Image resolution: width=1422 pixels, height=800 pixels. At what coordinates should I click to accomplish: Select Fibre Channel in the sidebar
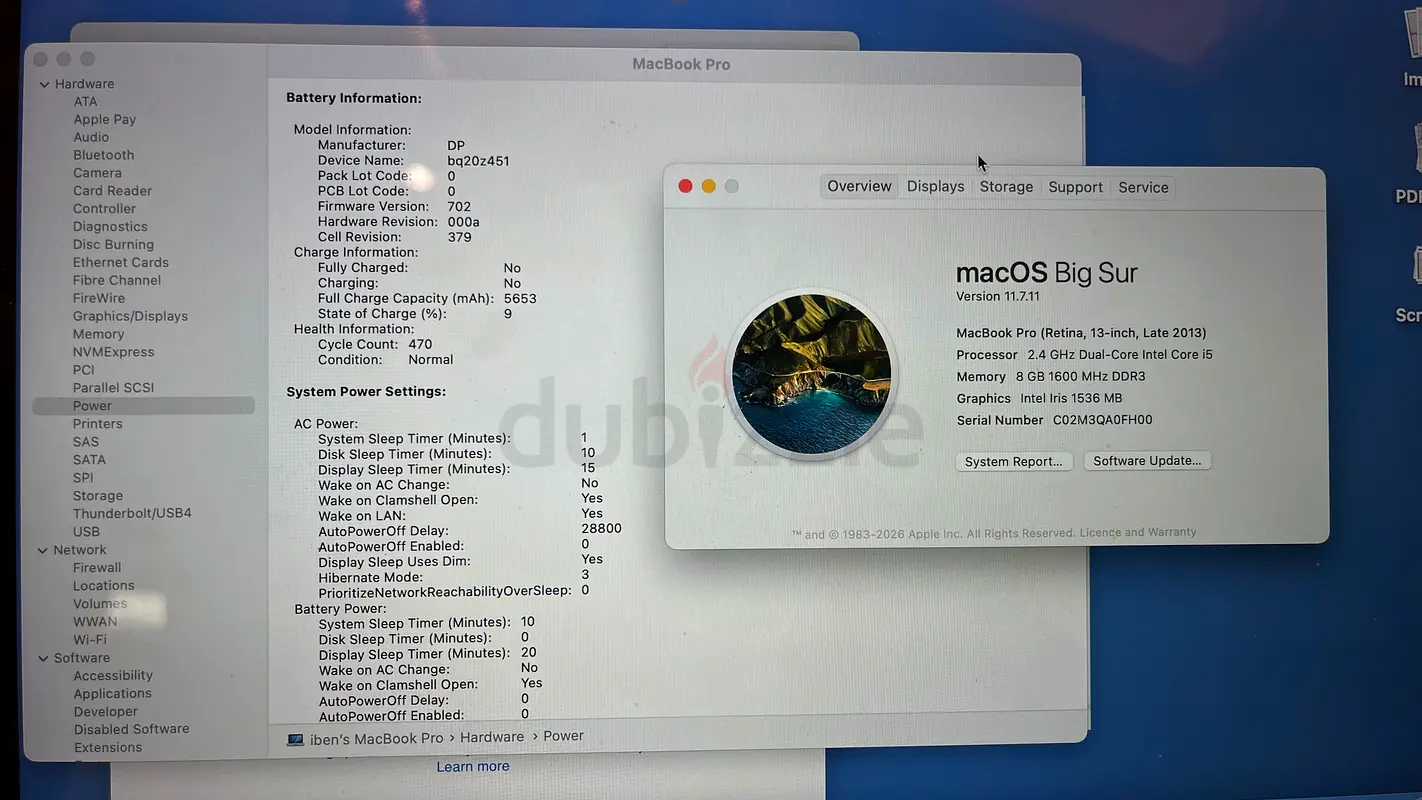pos(116,281)
